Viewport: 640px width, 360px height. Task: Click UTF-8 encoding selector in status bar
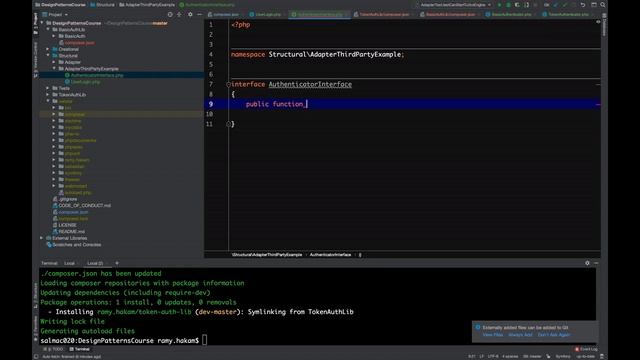click(493, 356)
